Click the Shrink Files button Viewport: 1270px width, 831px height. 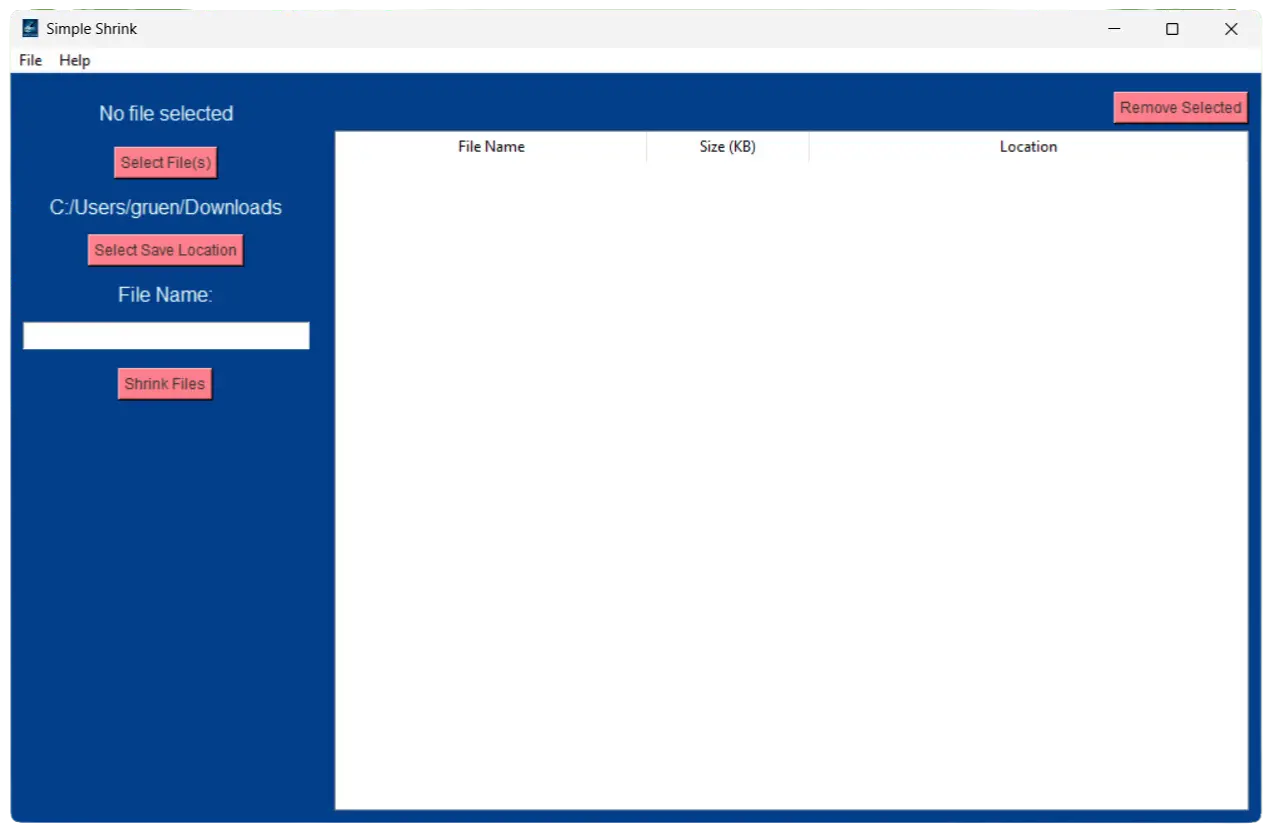point(165,383)
